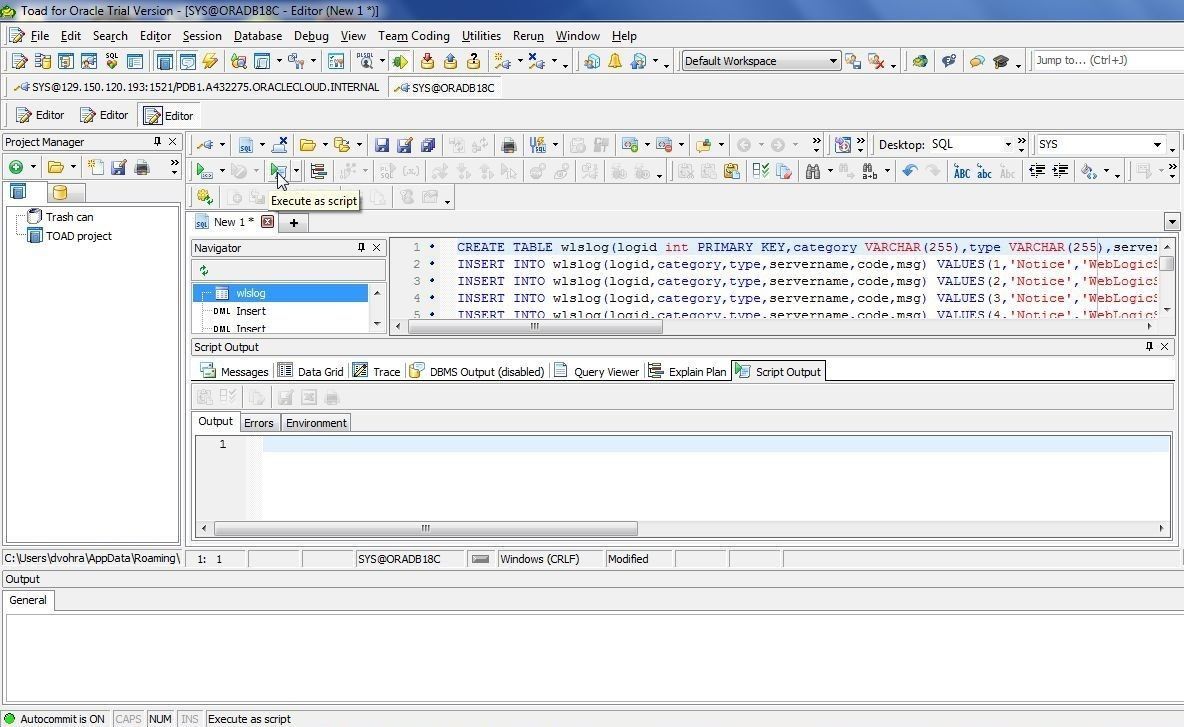Screen dimensions: 1184x727
Task: Click the Save Workspace icon beside Default Workspace
Action: [x=853, y=61]
